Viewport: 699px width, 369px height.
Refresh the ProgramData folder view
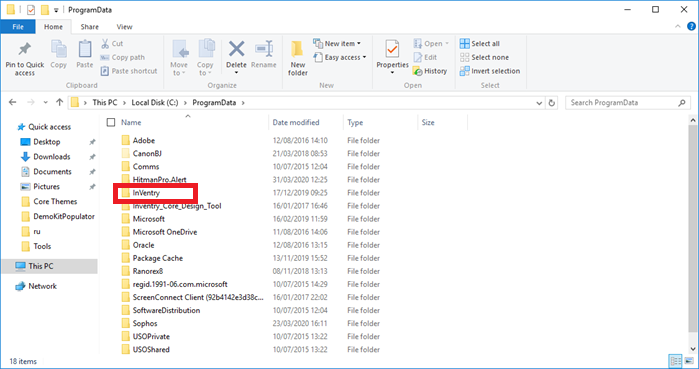(551, 103)
